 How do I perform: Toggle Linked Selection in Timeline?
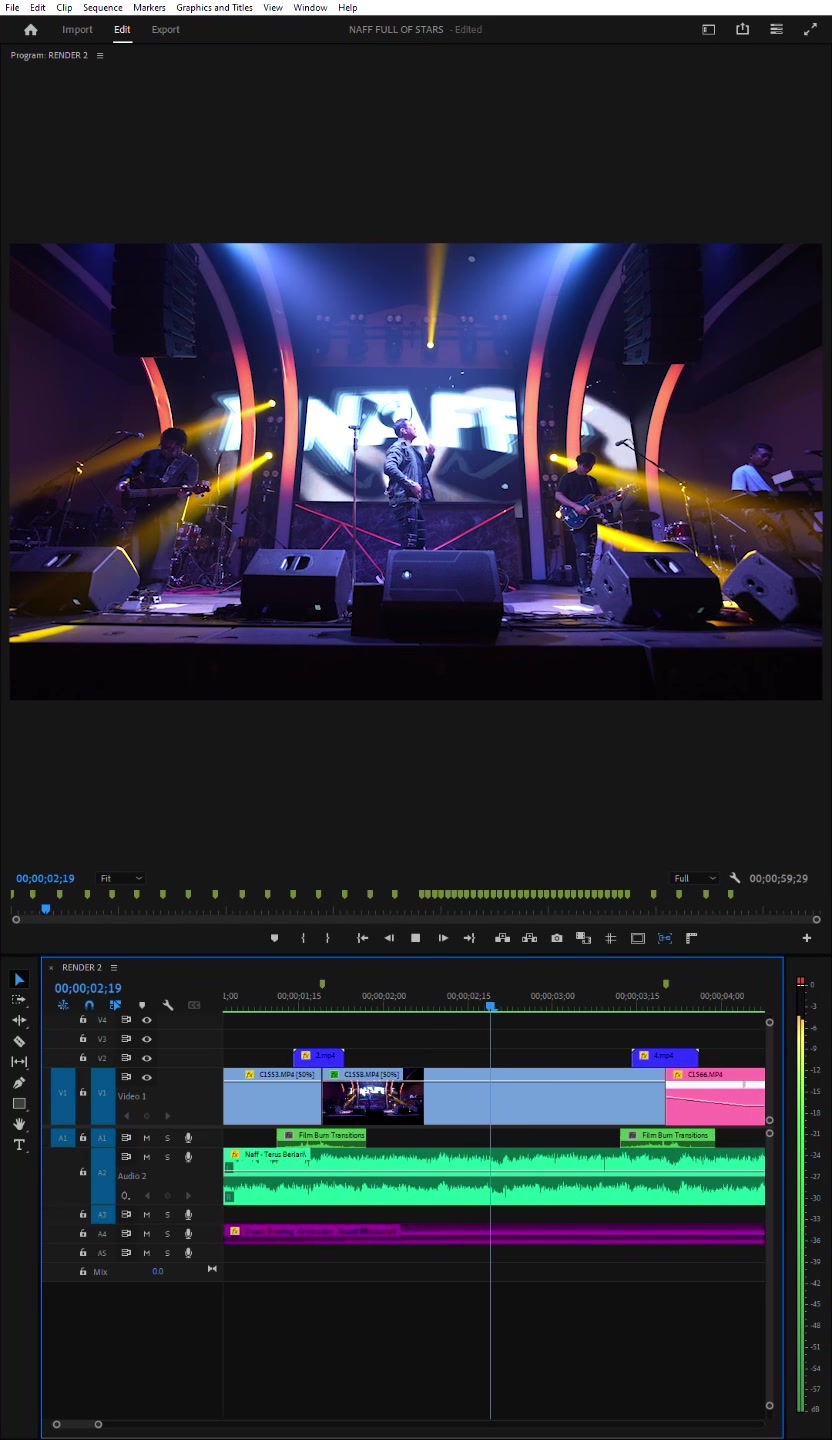pos(115,1005)
